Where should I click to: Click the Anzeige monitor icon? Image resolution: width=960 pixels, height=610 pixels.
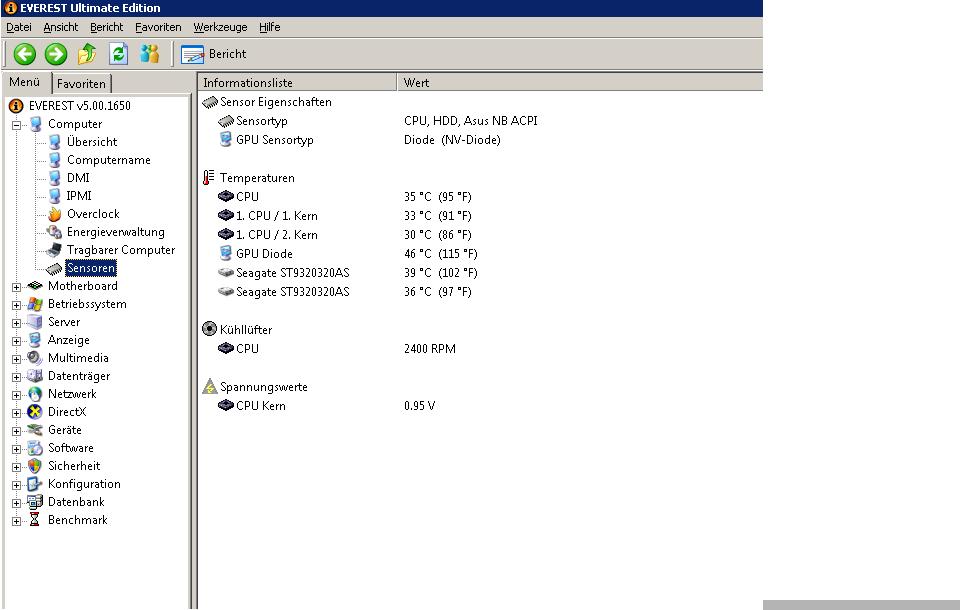[35, 340]
